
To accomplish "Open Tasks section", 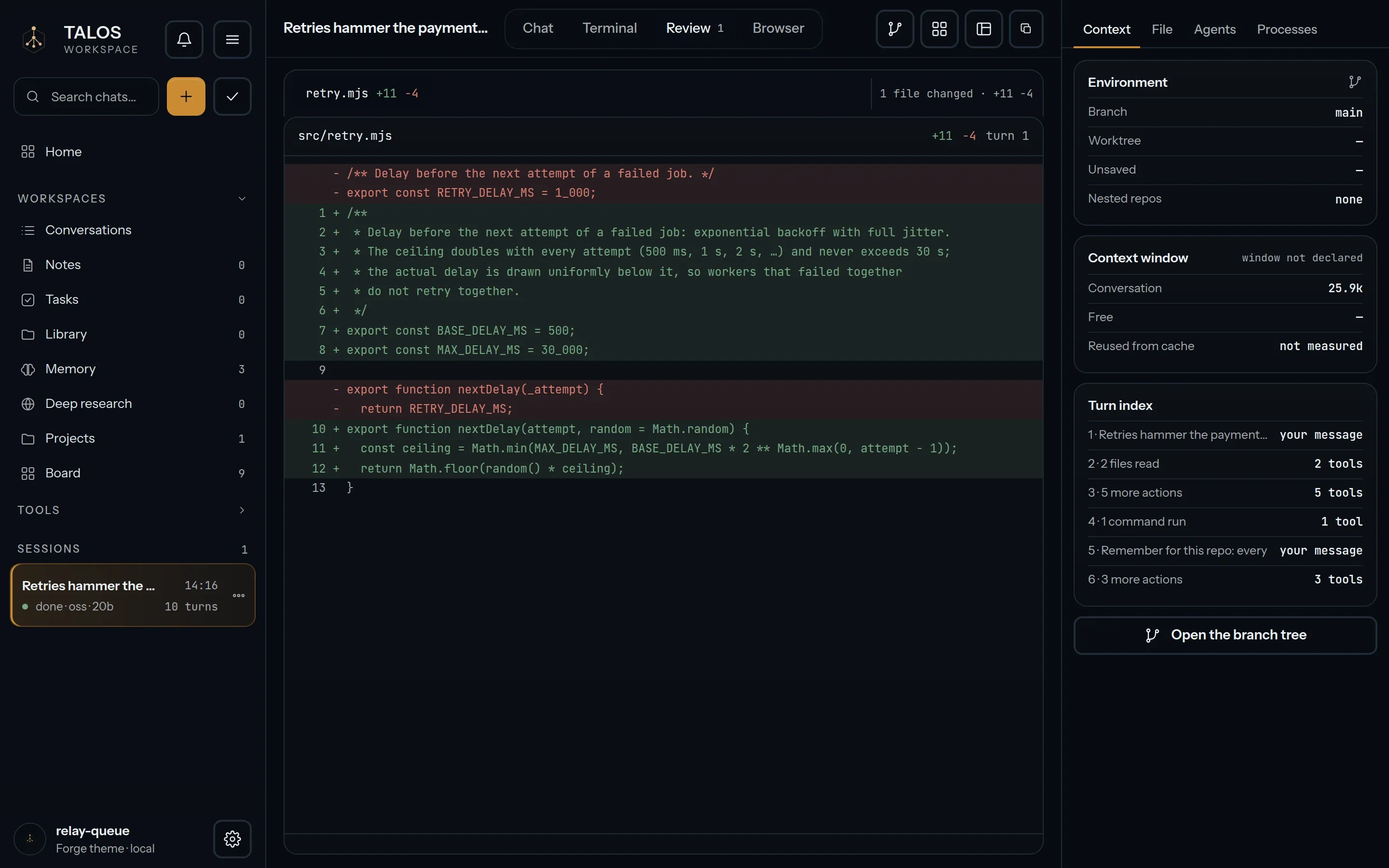I will 133,299.
